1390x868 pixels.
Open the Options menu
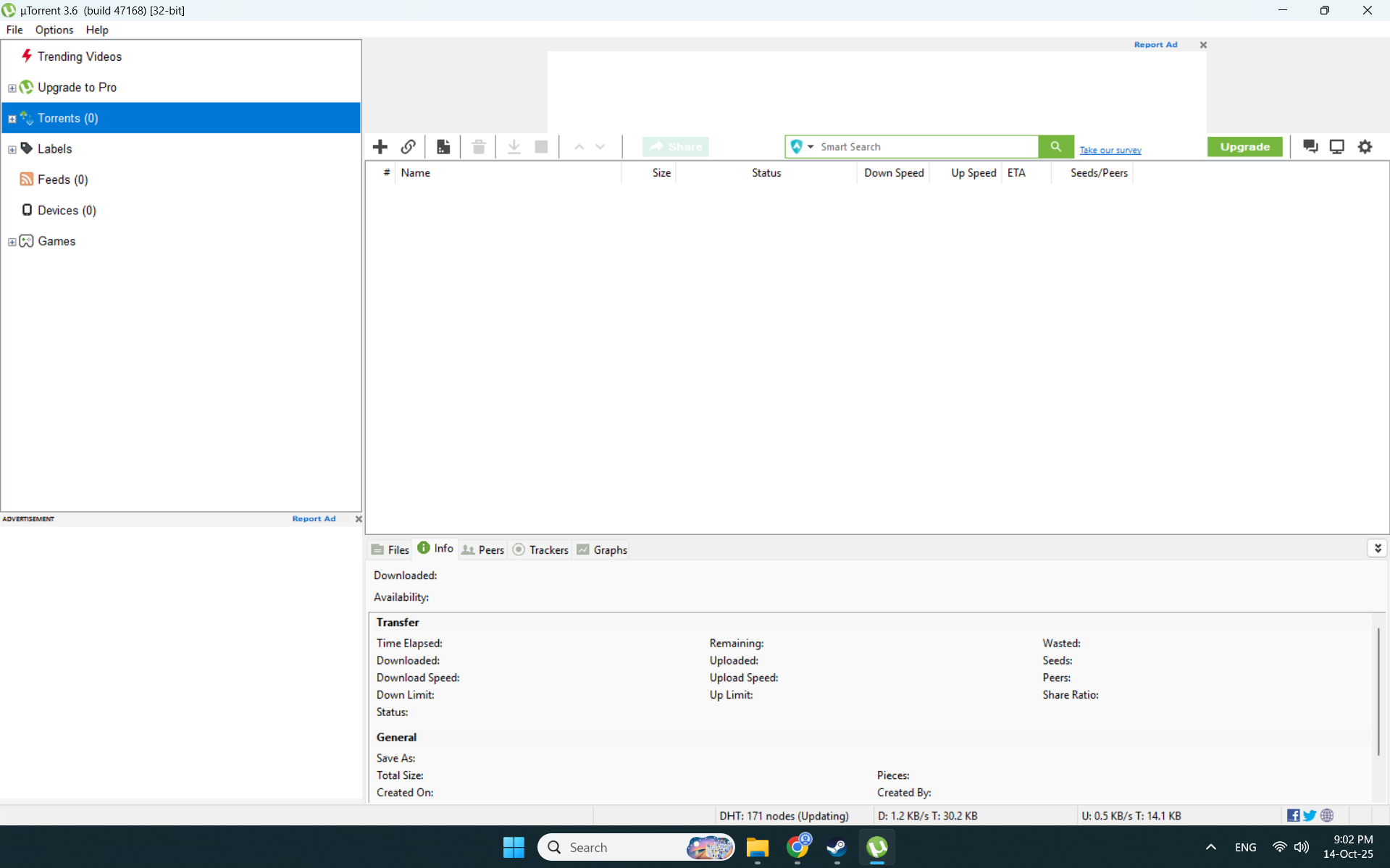click(x=54, y=30)
